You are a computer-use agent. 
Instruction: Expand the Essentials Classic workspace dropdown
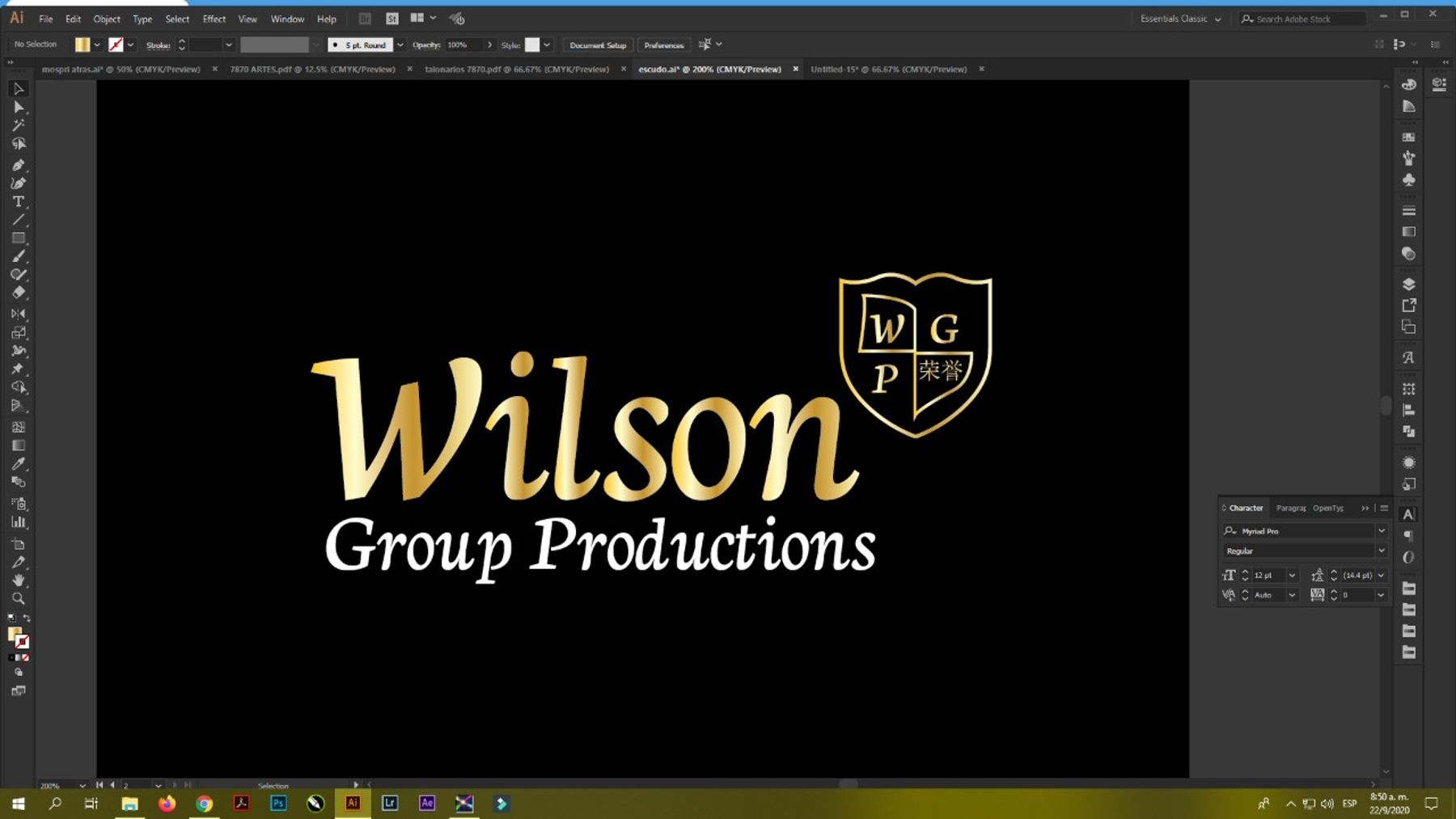point(1217,19)
